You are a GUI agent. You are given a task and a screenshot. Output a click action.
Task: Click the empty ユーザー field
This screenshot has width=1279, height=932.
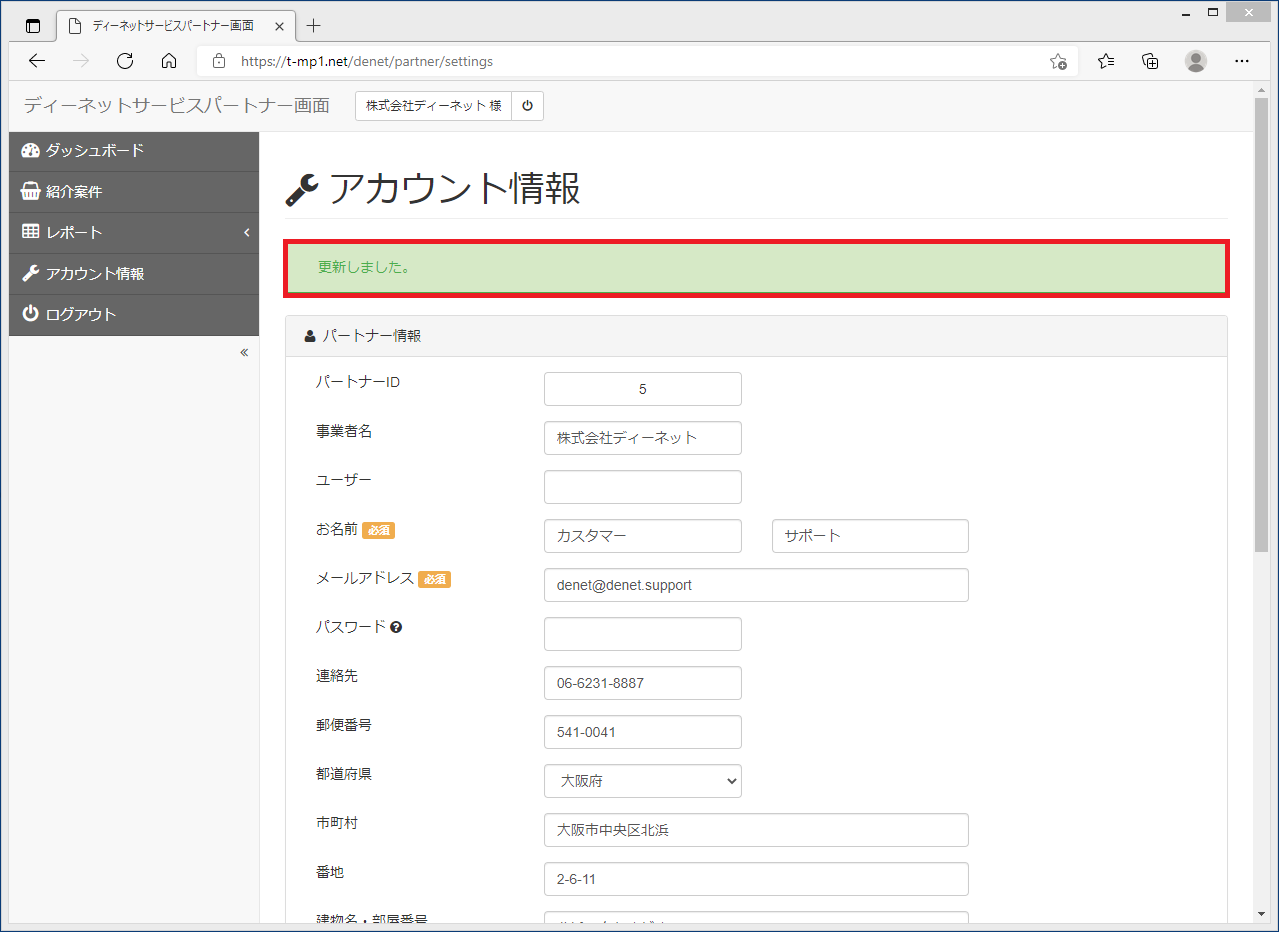pyautogui.click(x=643, y=487)
